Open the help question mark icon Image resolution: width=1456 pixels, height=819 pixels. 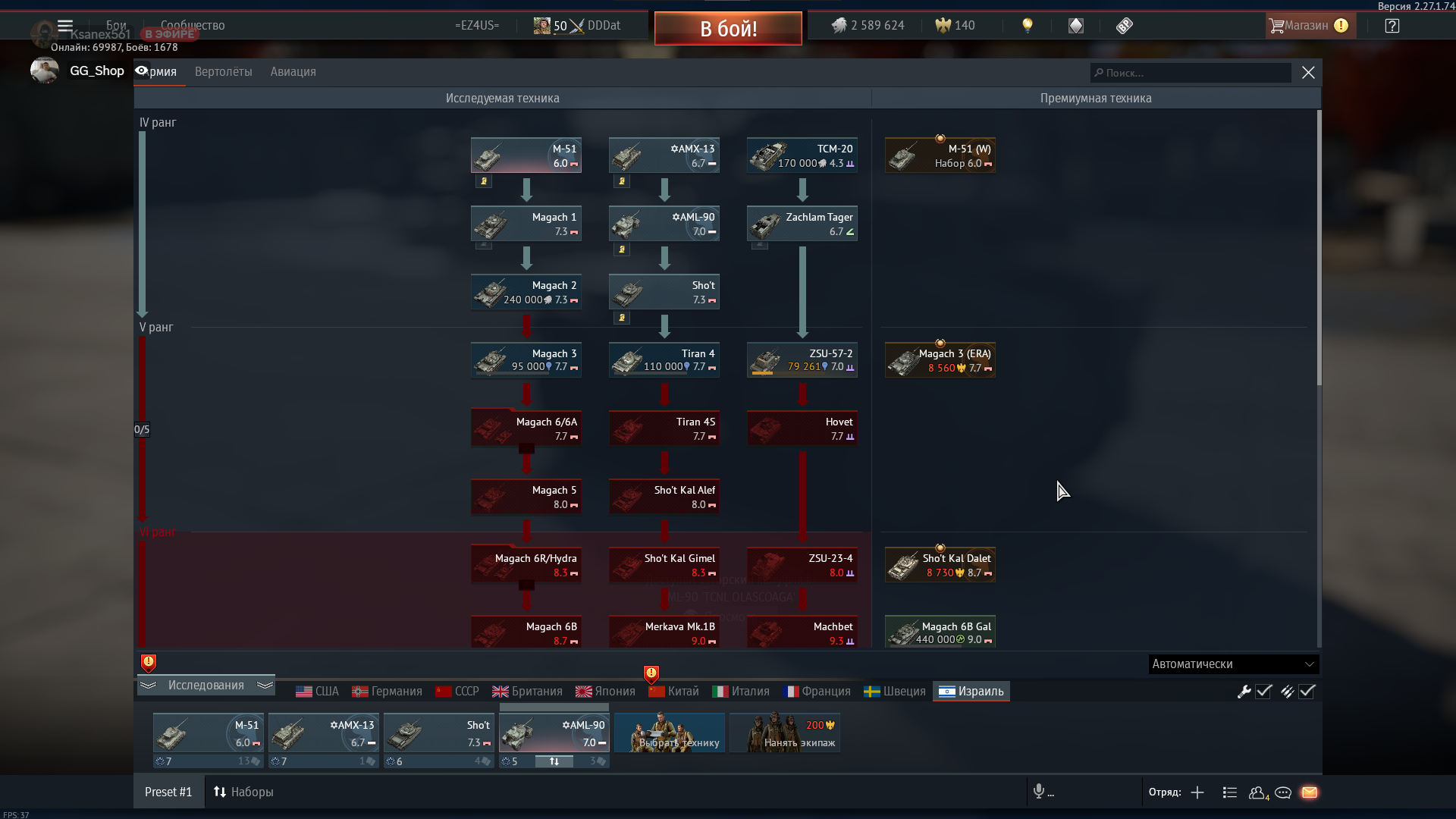[1392, 25]
